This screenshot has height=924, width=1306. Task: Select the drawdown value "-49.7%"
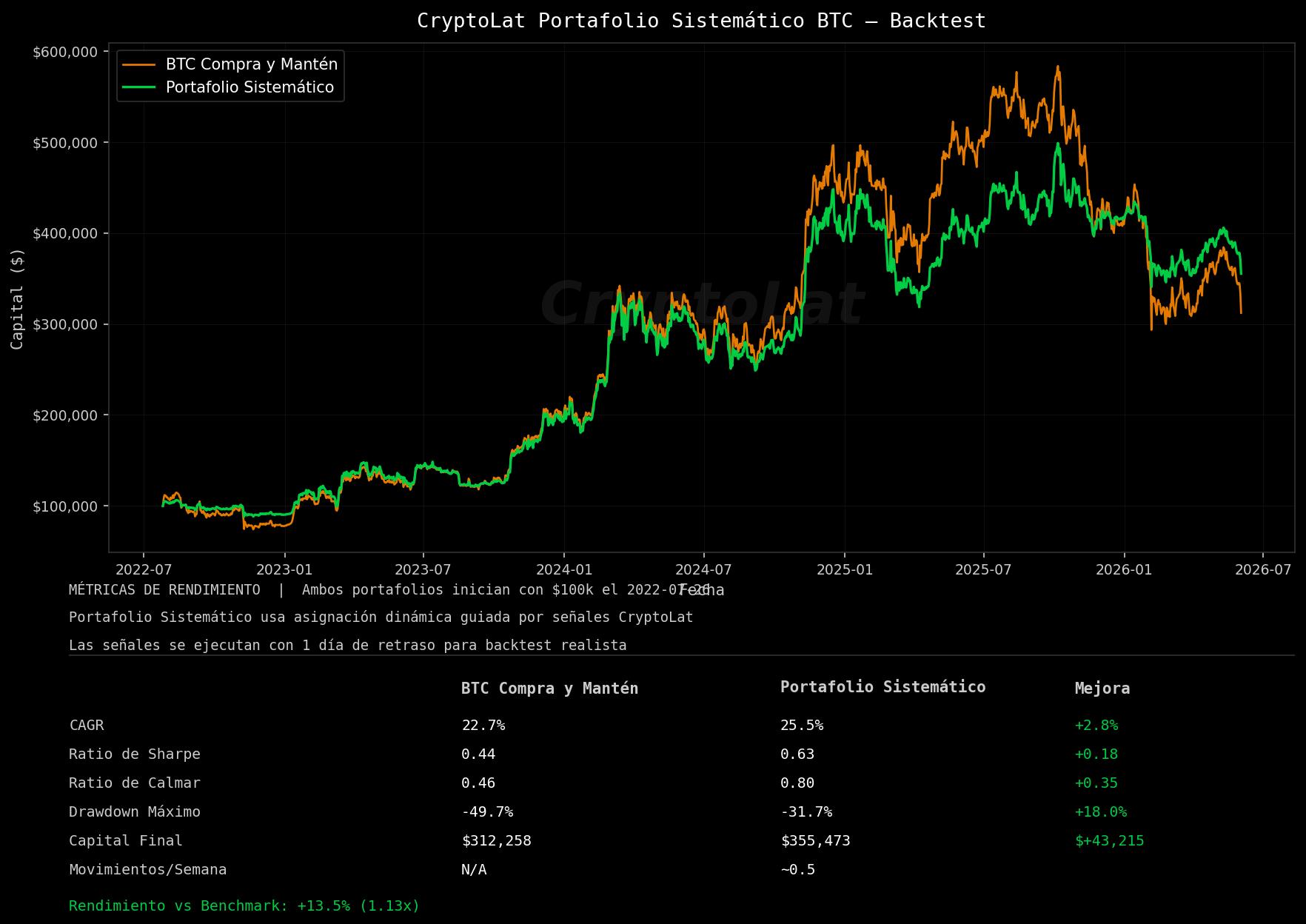click(x=487, y=812)
